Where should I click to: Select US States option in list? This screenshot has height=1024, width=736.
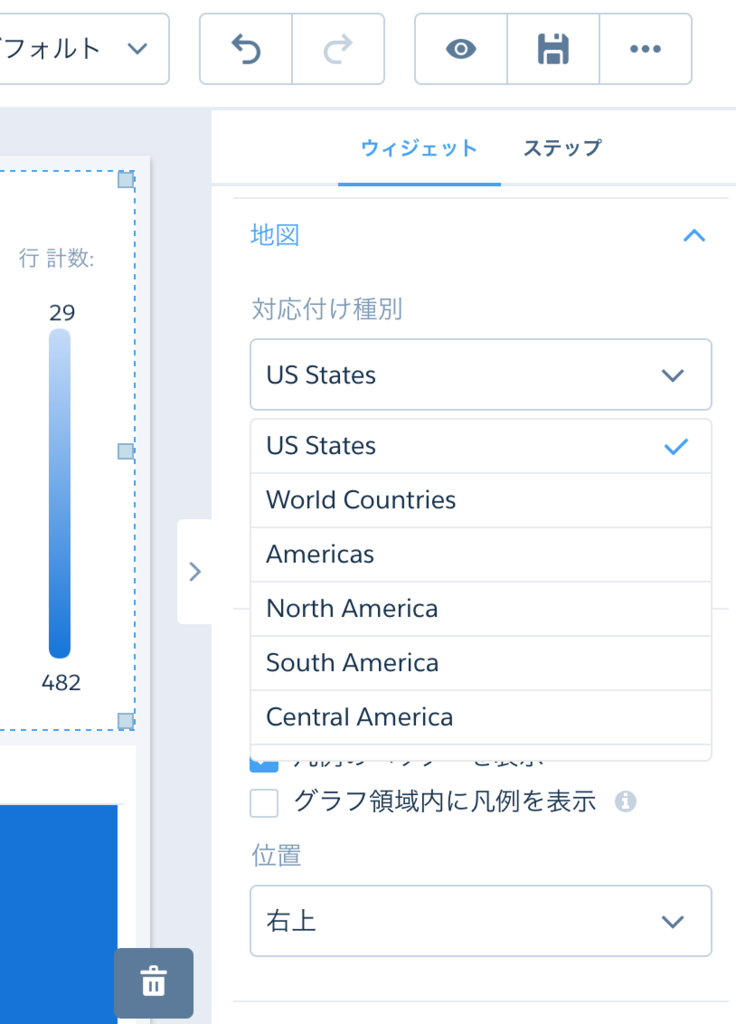481,446
